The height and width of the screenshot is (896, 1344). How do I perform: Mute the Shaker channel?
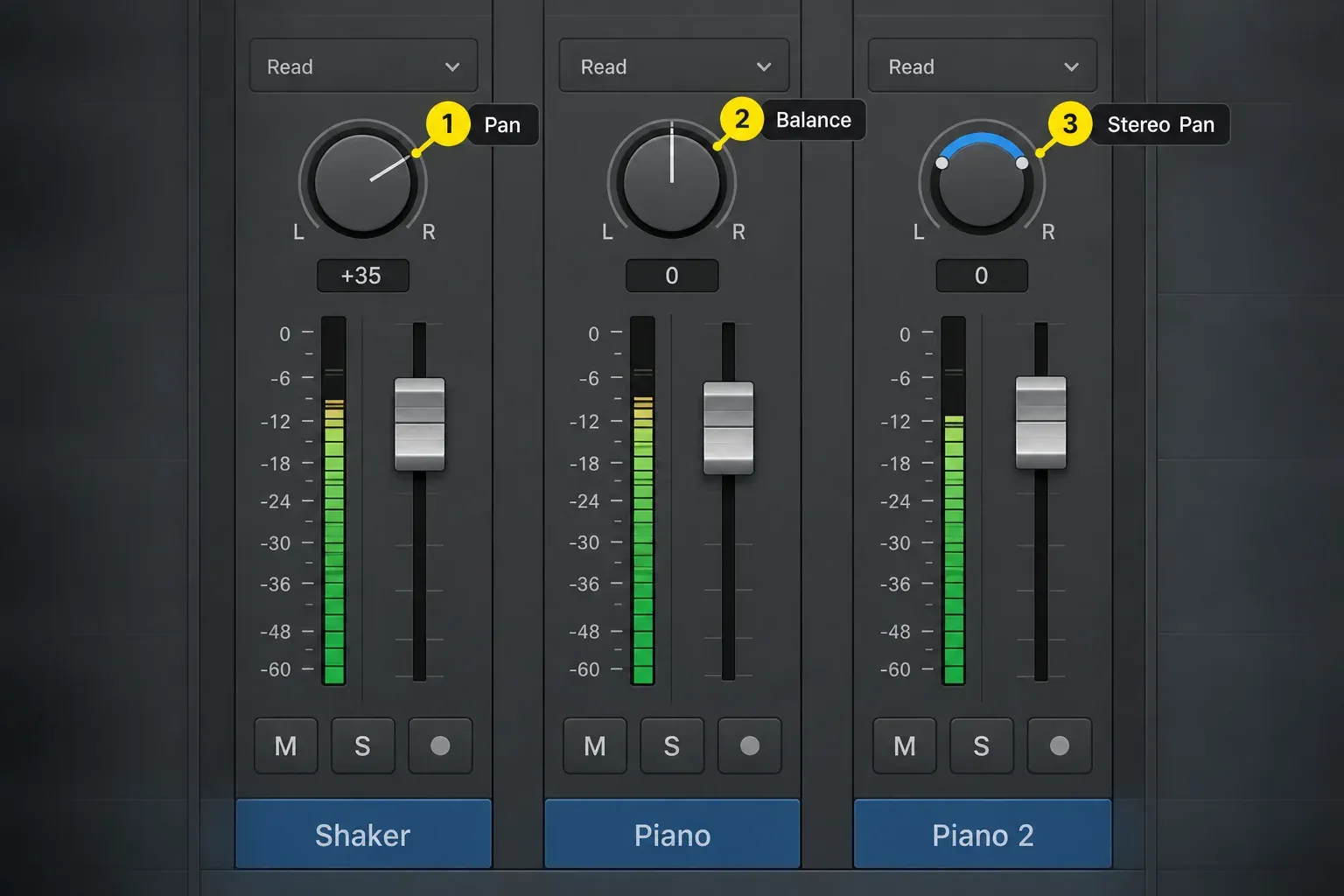coord(286,745)
